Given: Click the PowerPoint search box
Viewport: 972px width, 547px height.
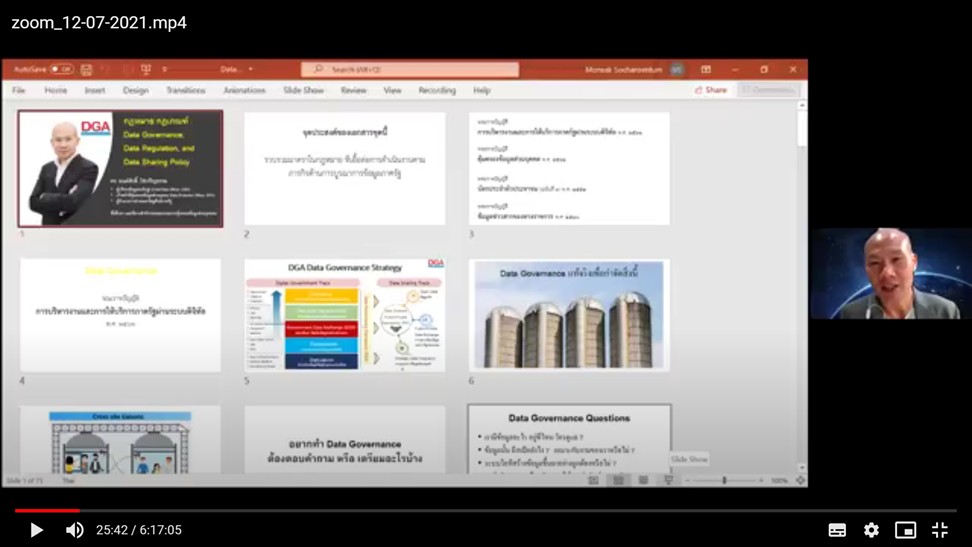Looking at the screenshot, I should click(x=410, y=69).
